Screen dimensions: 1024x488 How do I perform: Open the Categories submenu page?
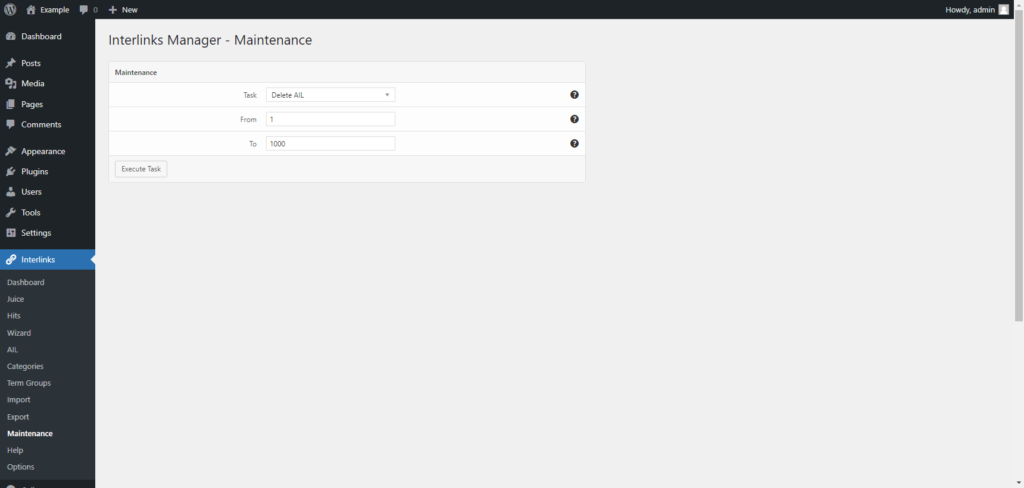pos(25,366)
